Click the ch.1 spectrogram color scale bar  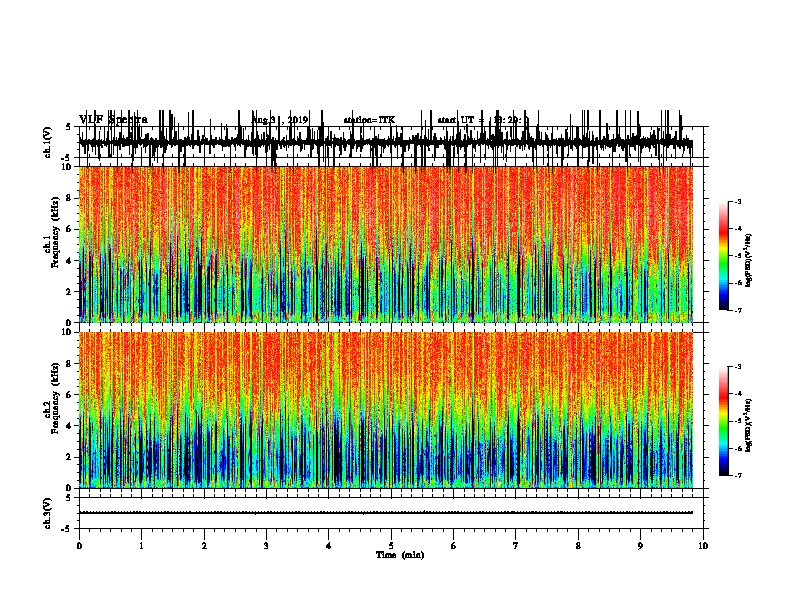coord(724,256)
